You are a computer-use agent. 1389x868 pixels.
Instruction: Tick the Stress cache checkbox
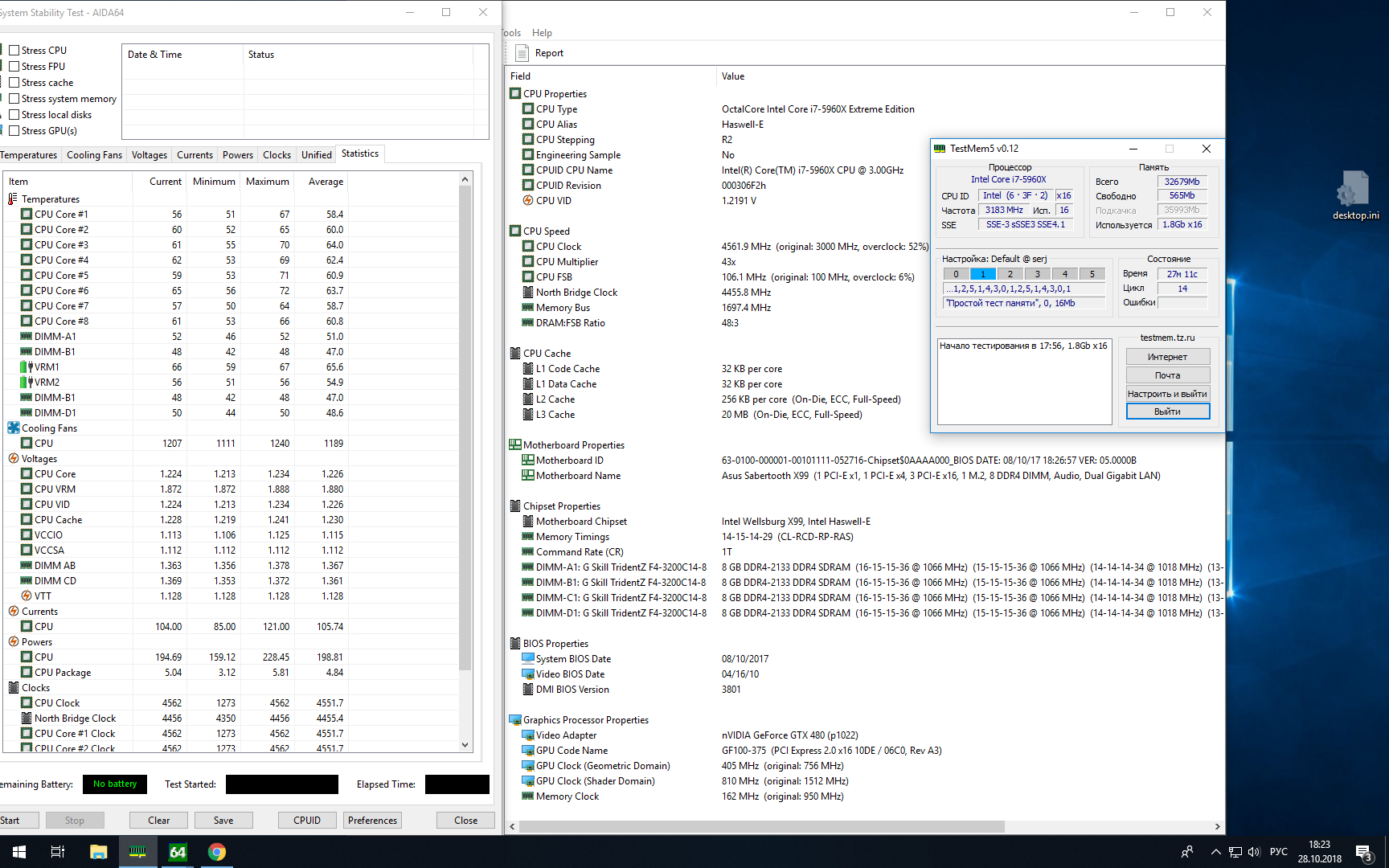pos(14,83)
